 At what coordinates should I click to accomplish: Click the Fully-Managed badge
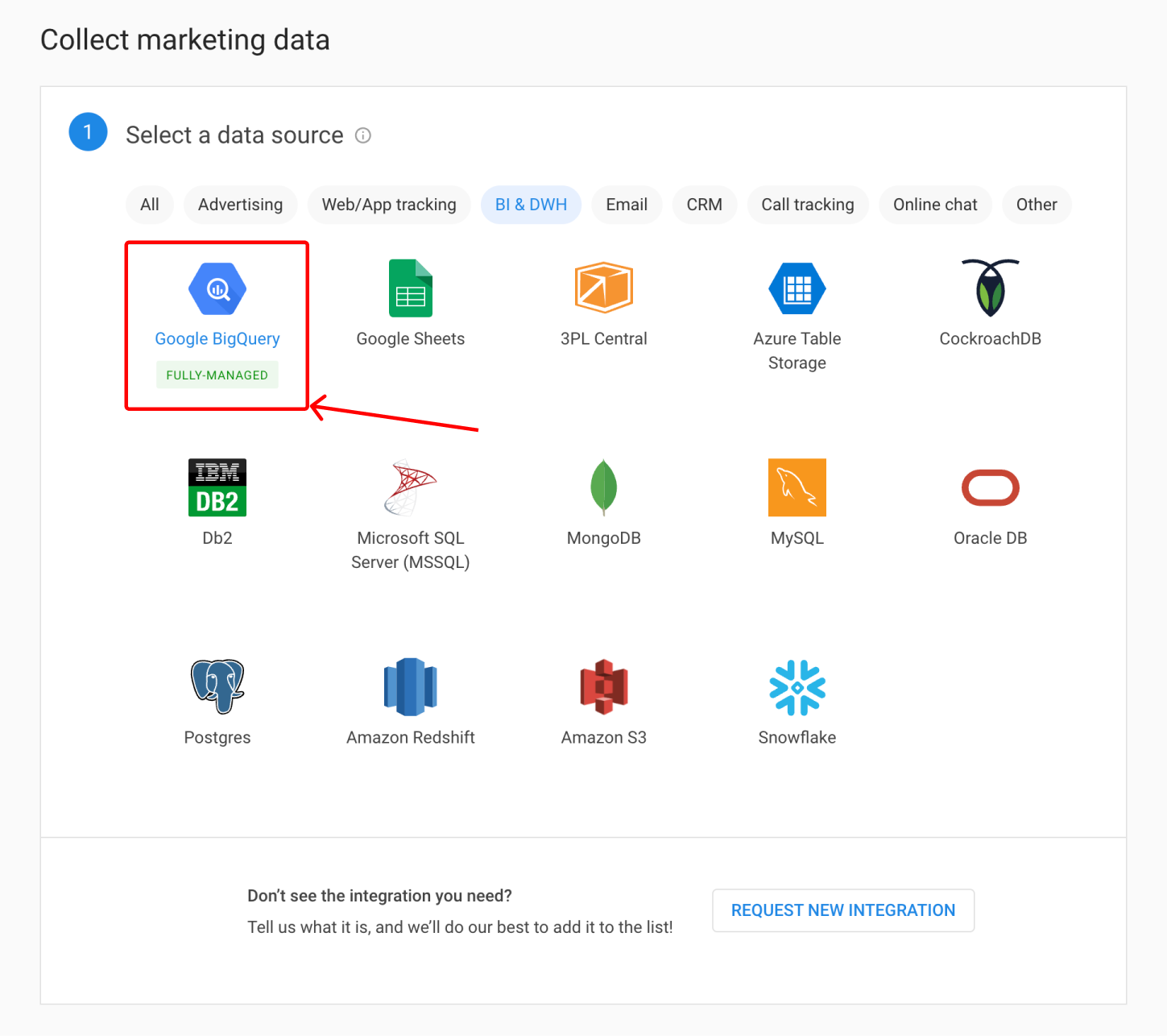(217, 375)
